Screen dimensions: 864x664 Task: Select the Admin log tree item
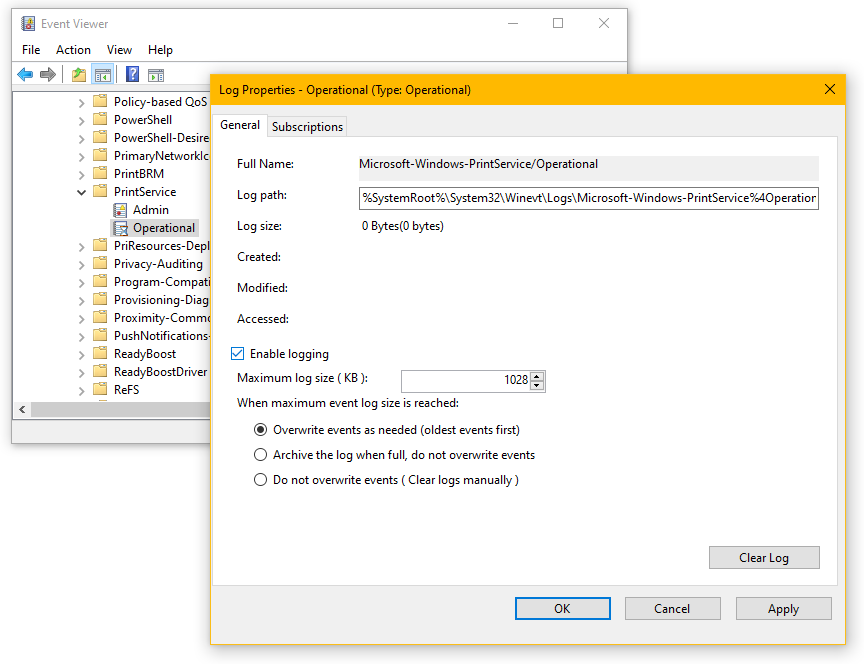pyautogui.click(x=150, y=210)
